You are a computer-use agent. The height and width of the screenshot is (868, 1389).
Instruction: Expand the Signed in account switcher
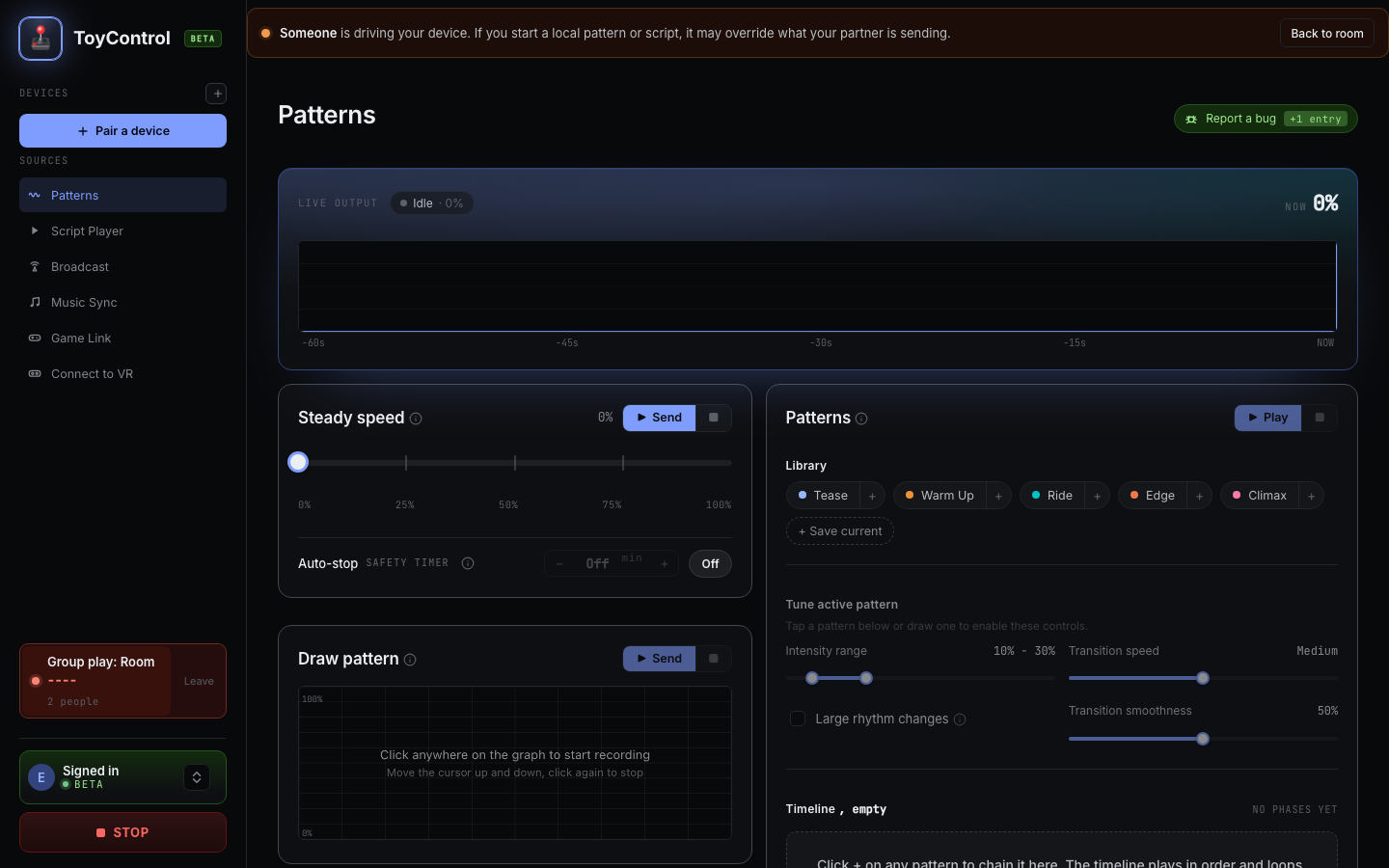[197, 777]
